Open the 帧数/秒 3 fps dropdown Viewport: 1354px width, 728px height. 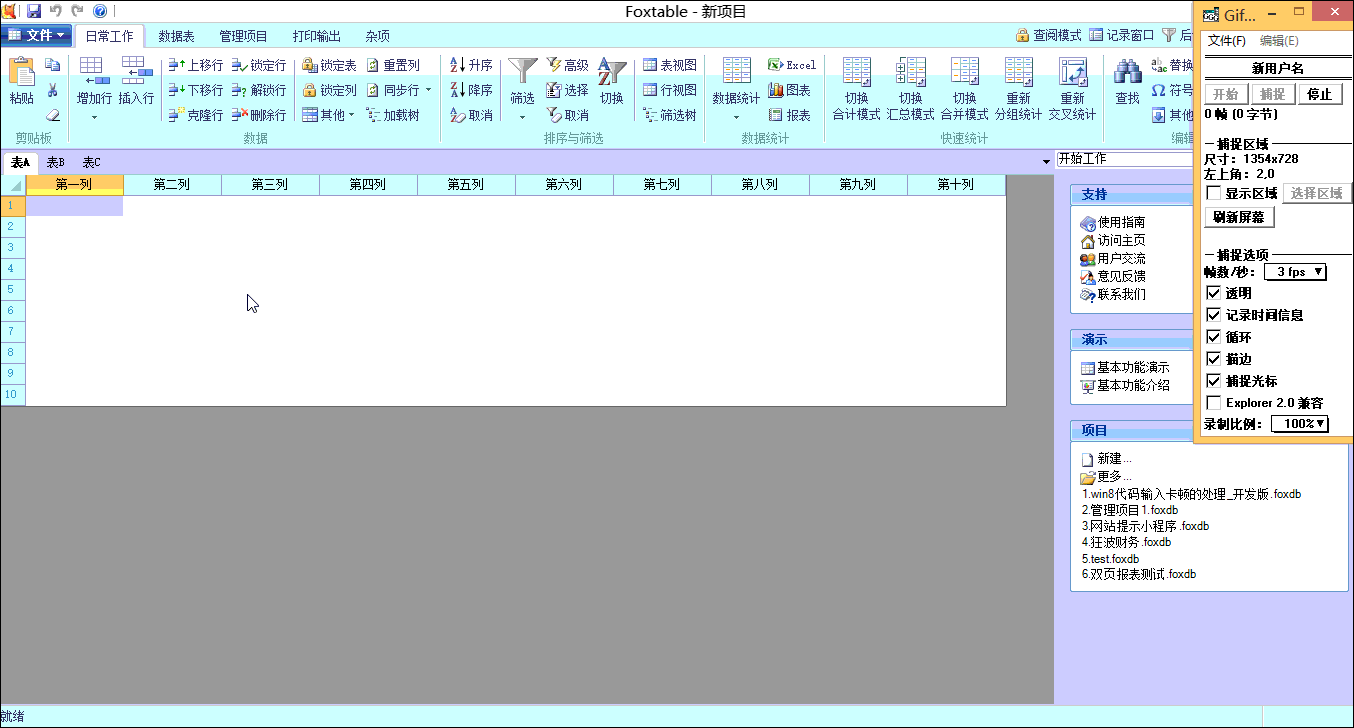coord(1295,272)
